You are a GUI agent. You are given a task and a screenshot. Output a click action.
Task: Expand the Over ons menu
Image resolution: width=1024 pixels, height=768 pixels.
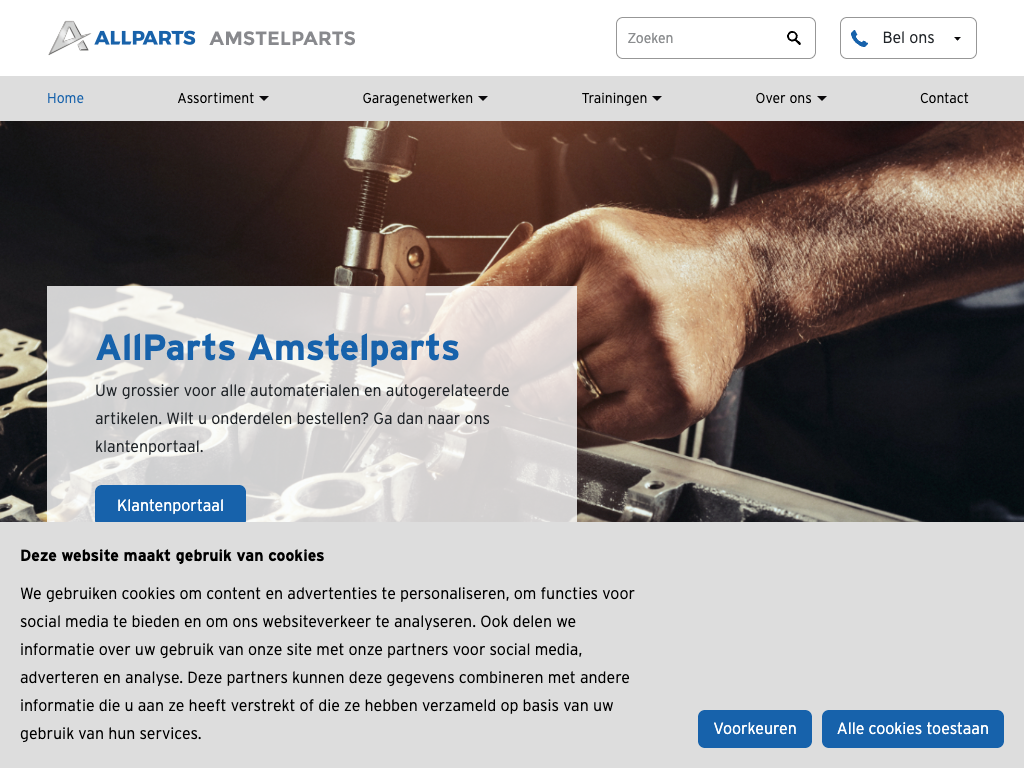(x=791, y=98)
